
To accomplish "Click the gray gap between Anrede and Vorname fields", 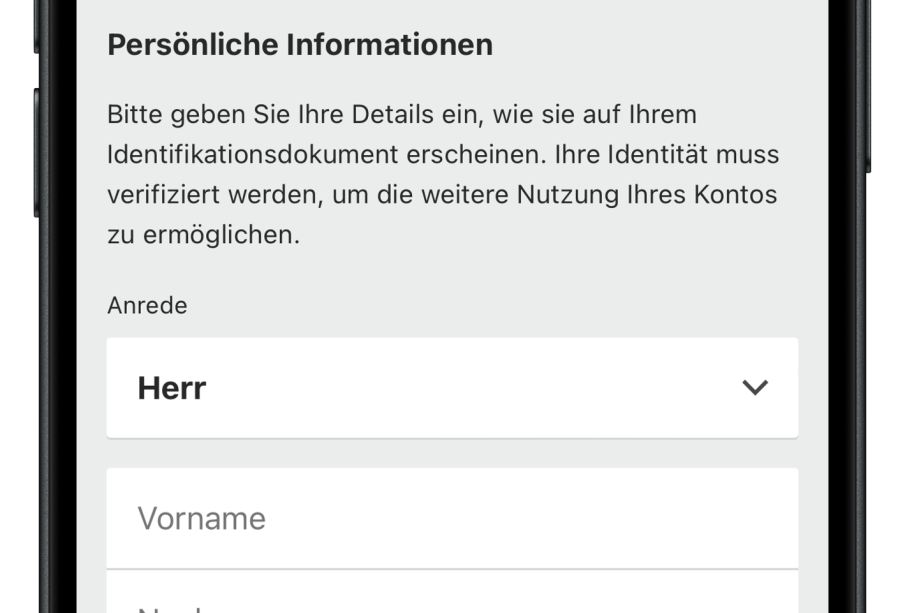I will pyautogui.click(x=452, y=453).
